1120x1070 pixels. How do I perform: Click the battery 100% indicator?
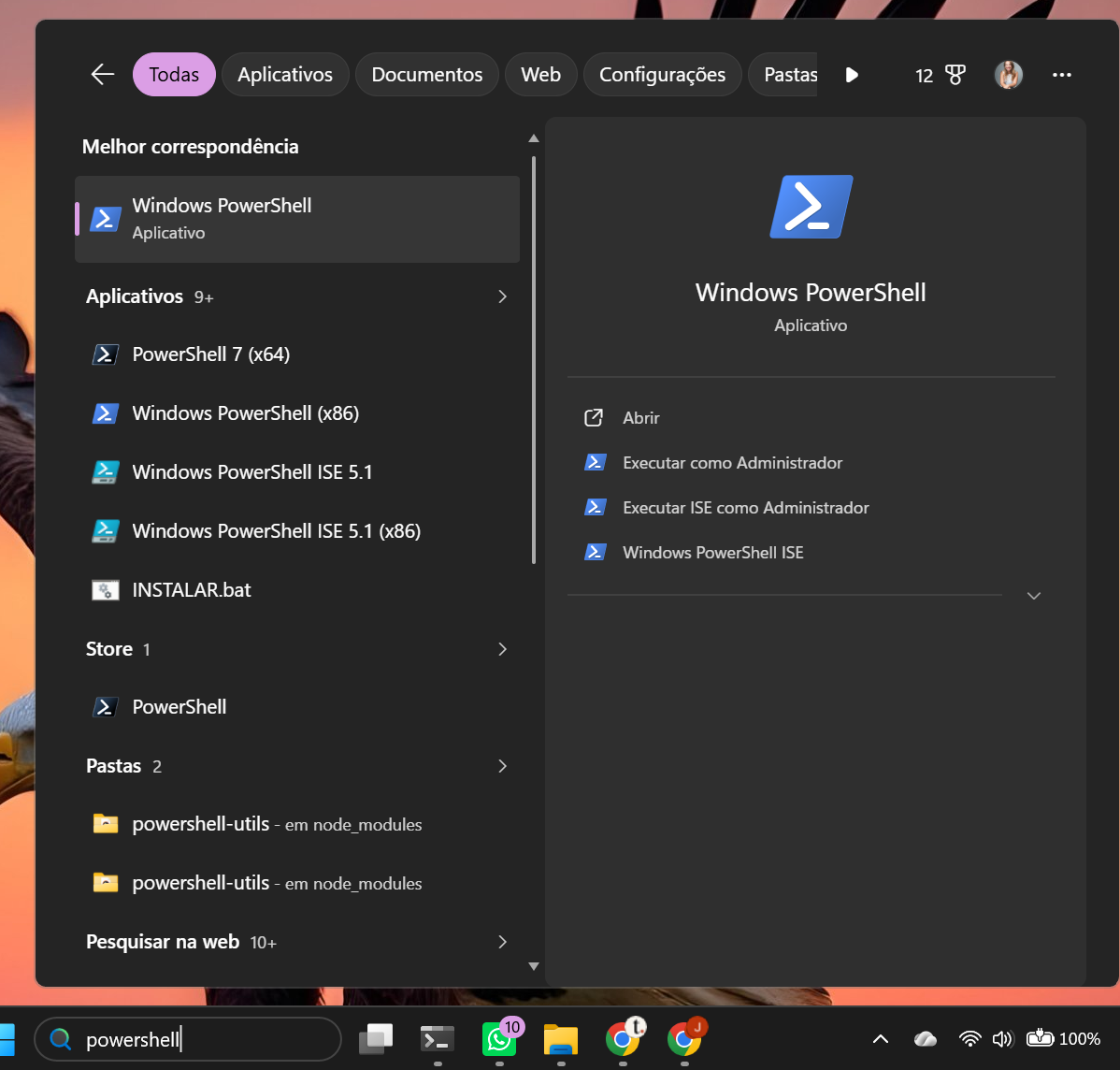pos(1063,1038)
